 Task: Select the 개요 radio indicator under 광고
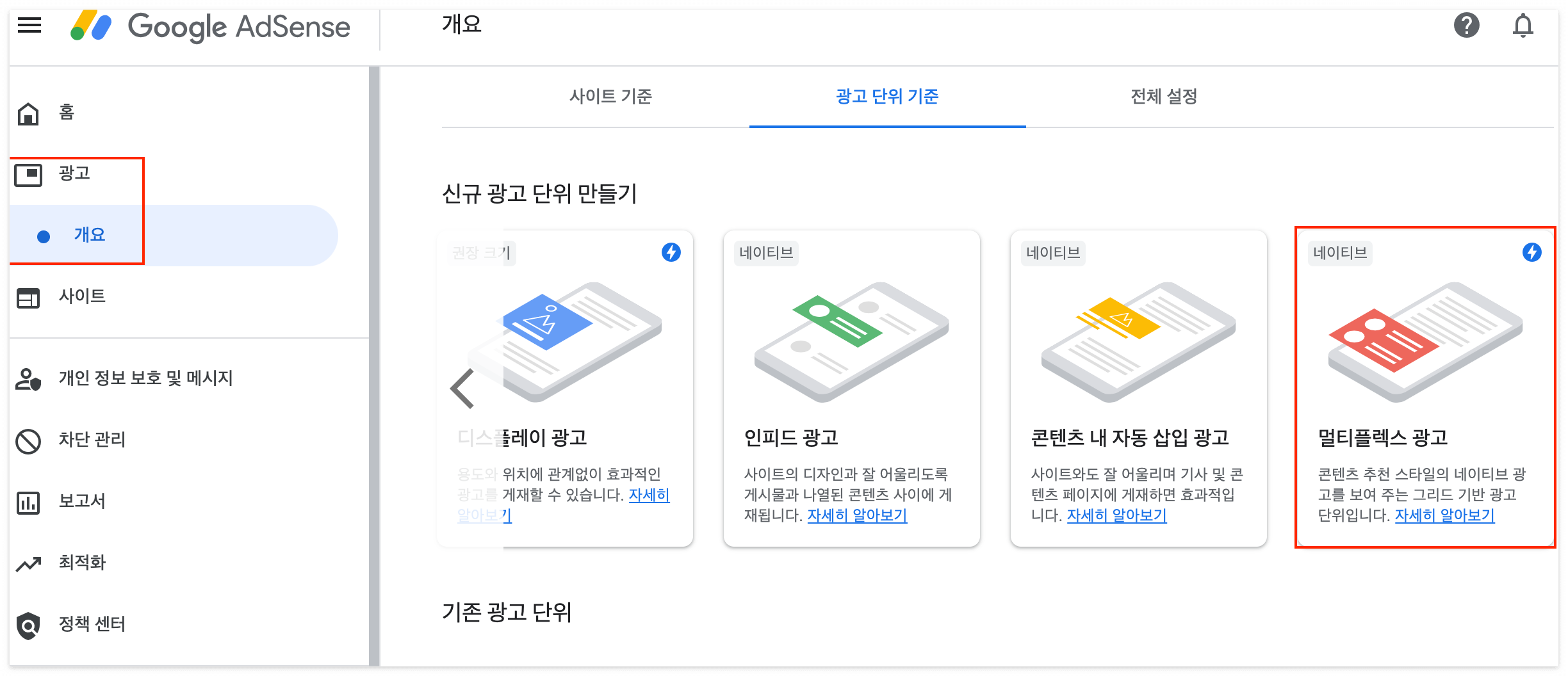click(x=43, y=236)
